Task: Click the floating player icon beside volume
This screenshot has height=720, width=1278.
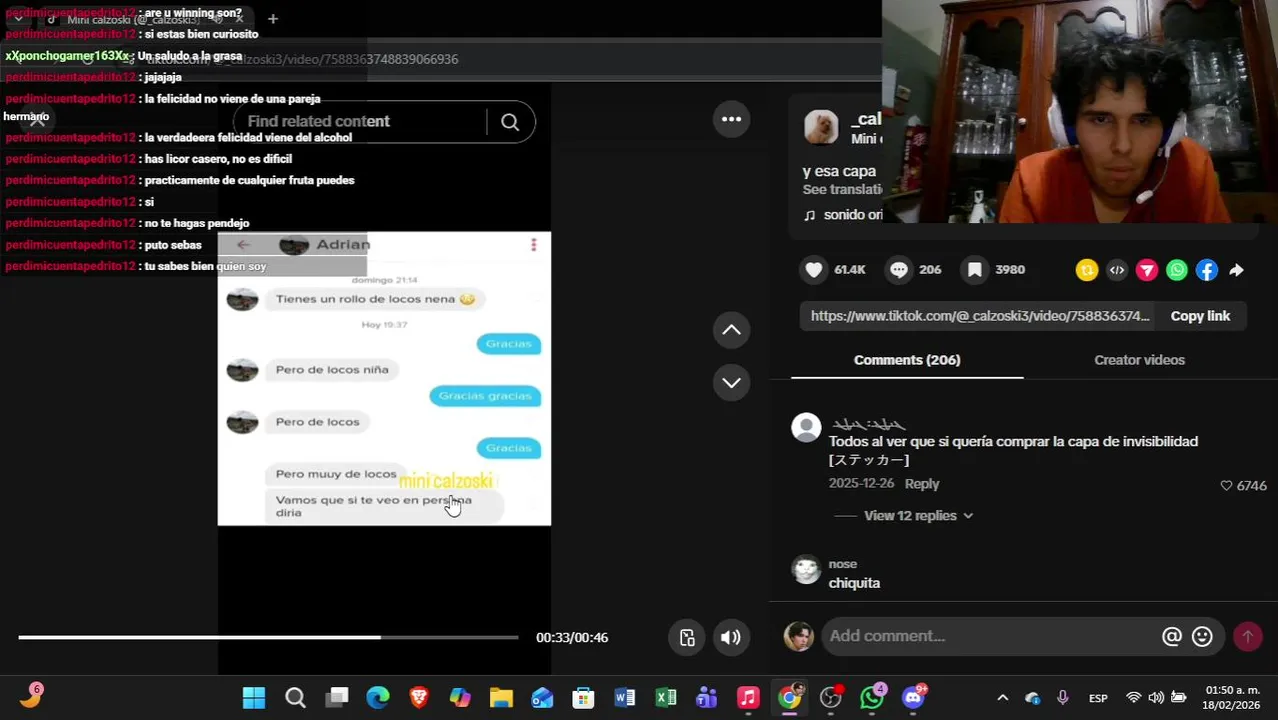Action: [687, 638]
